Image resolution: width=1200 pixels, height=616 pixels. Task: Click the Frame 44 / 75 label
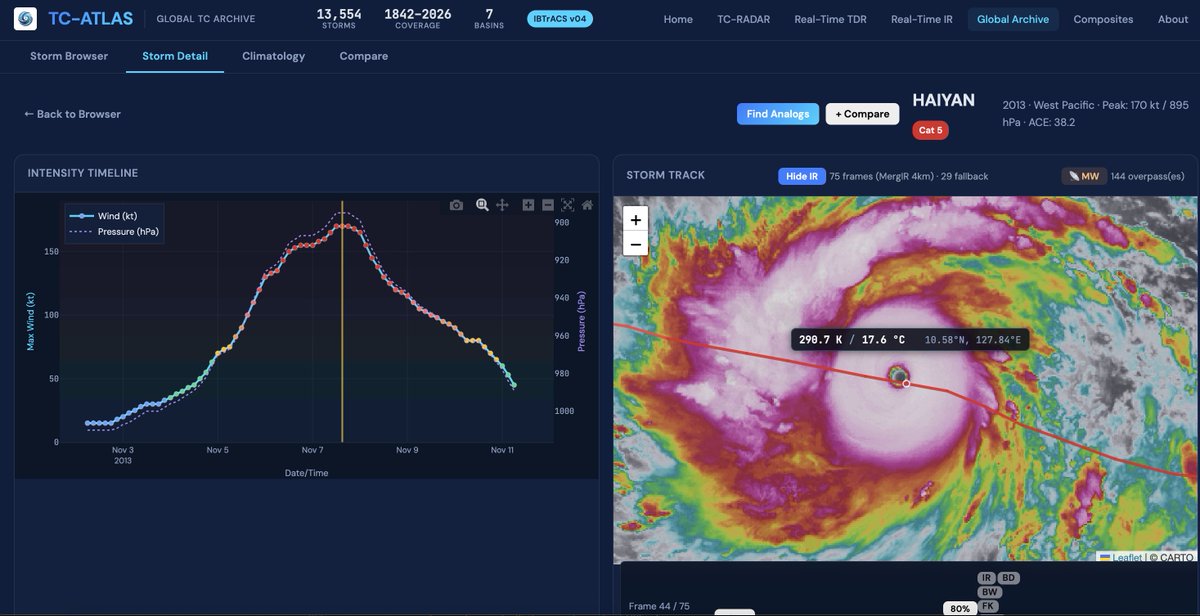[x=659, y=606]
